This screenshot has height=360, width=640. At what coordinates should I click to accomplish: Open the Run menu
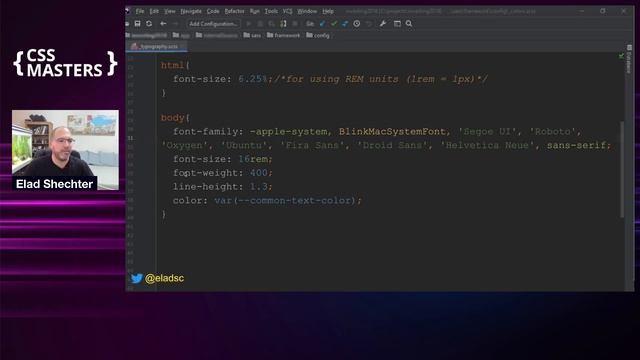pyautogui.click(x=255, y=11)
